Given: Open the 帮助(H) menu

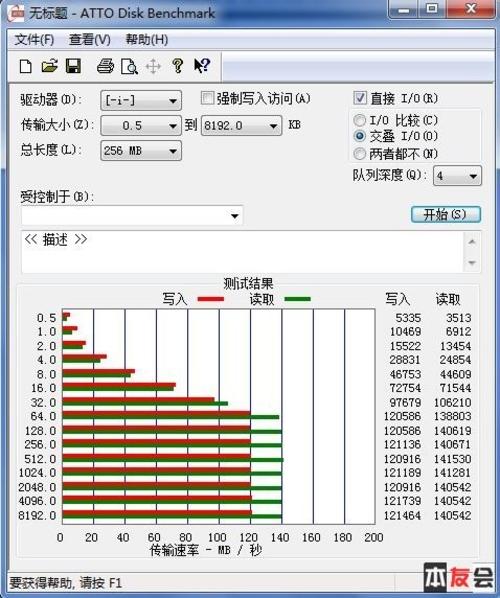Looking at the screenshot, I should point(147,40).
